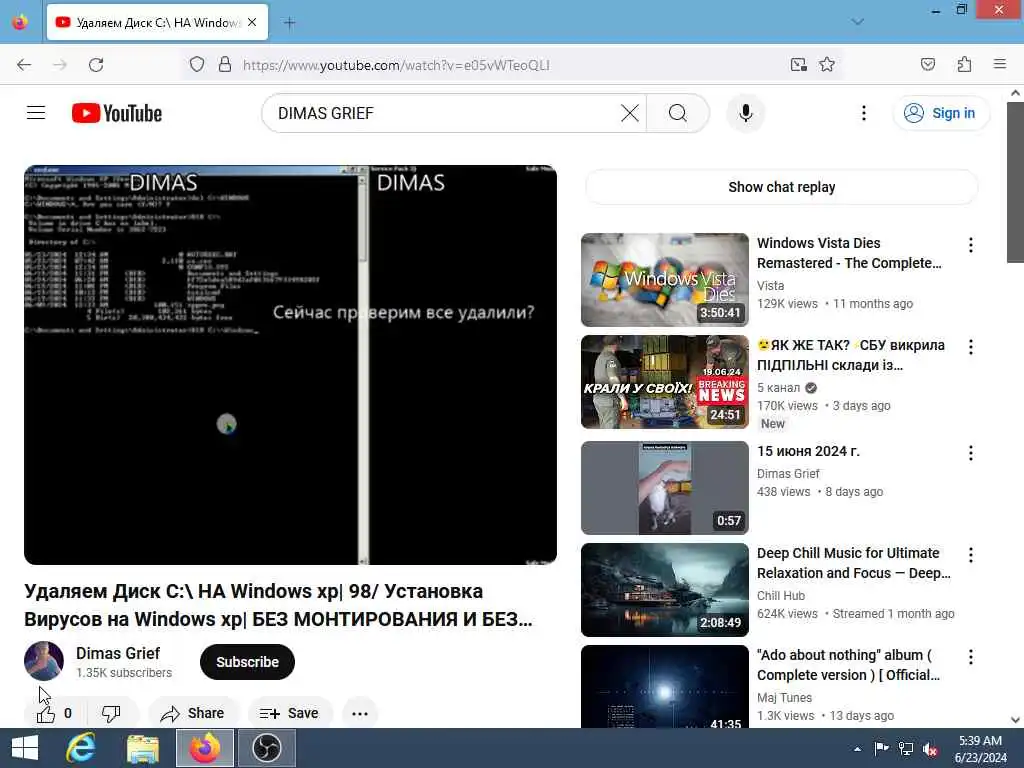View site security padlock info
Screen dimensions: 1024x768
pyautogui.click(x=225, y=65)
